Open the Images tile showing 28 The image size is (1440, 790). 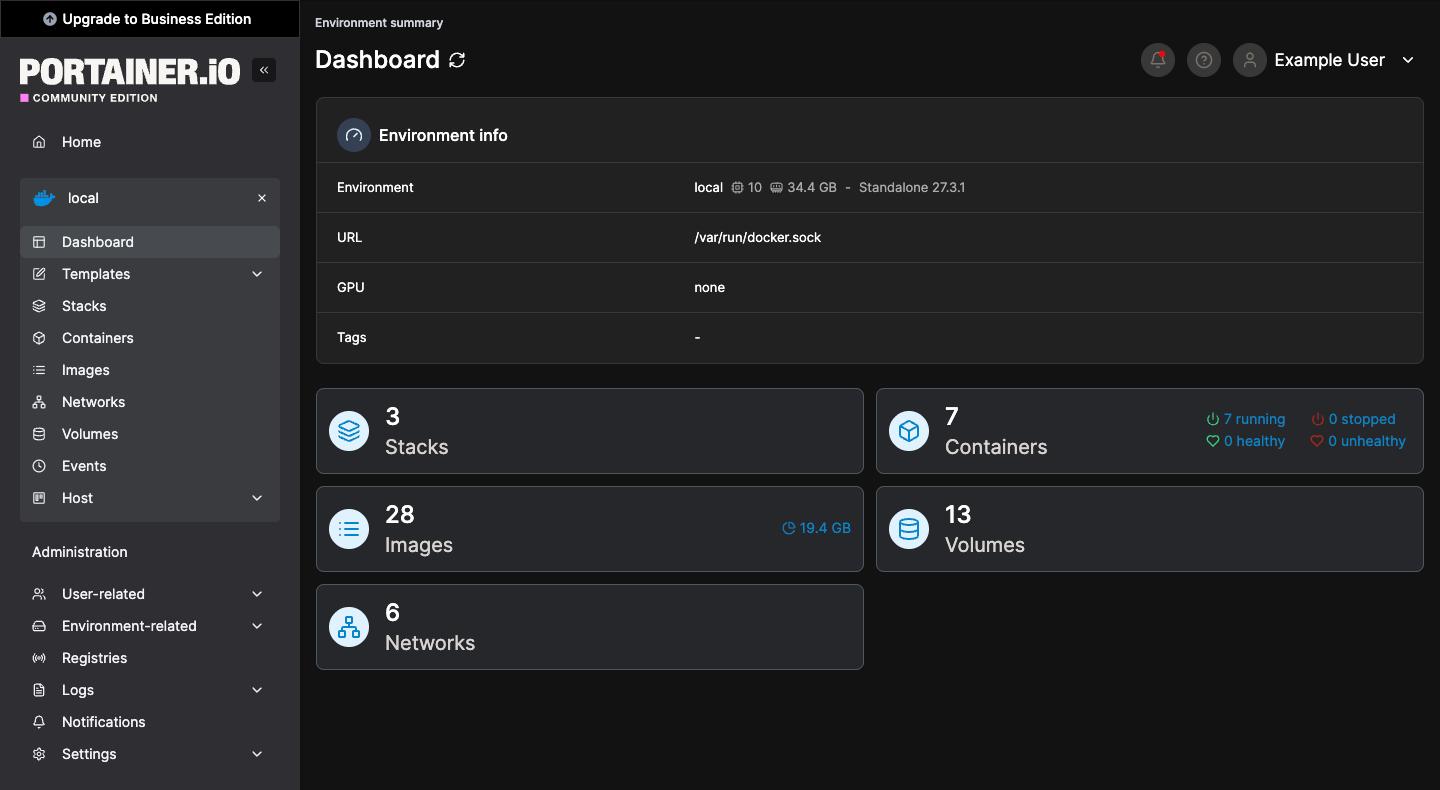[x=589, y=529]
